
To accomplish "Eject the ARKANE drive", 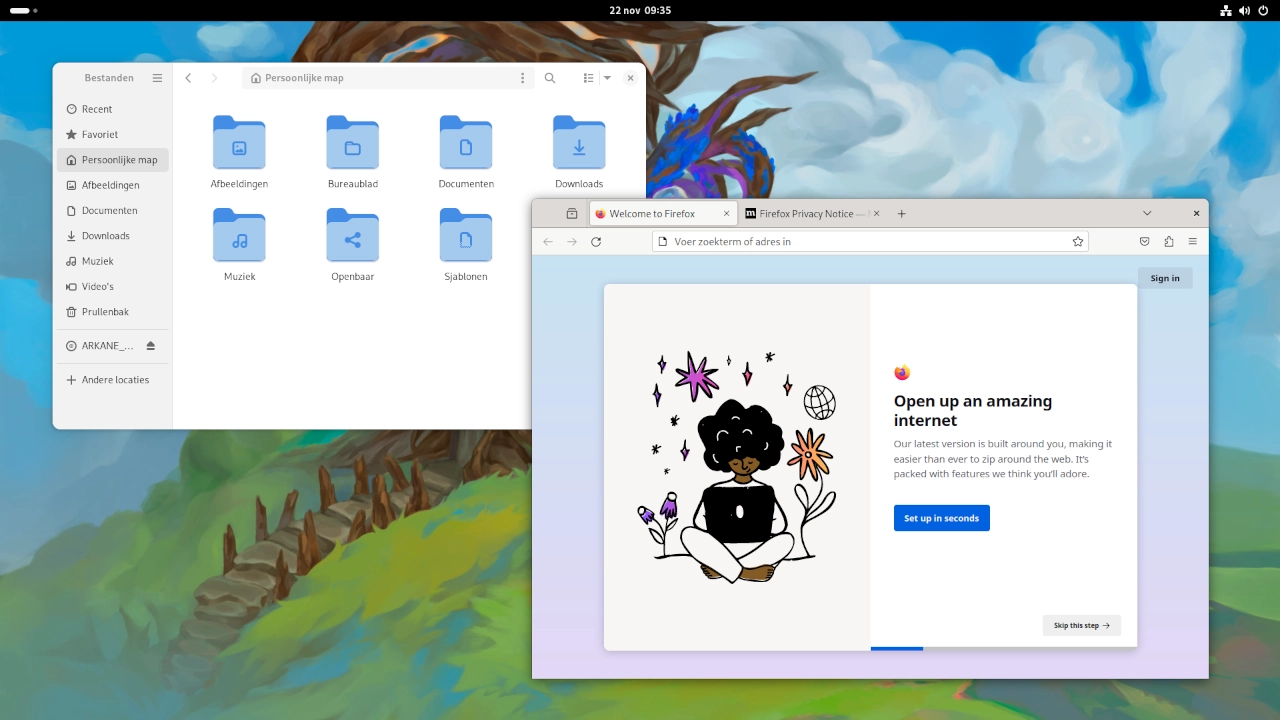I will [151, 346].
